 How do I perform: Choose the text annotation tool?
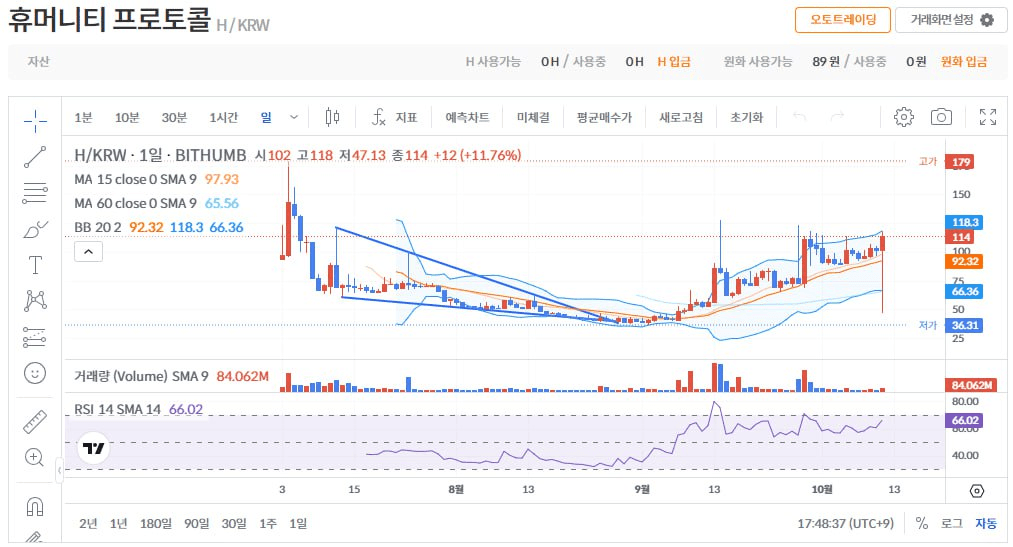(x=35, y=265)
